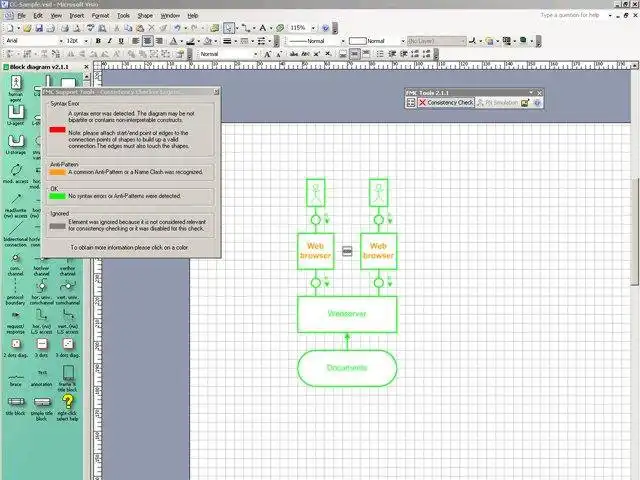Open the Shape menu
This screenshot has height=480, width=640.
coord(145,16)
